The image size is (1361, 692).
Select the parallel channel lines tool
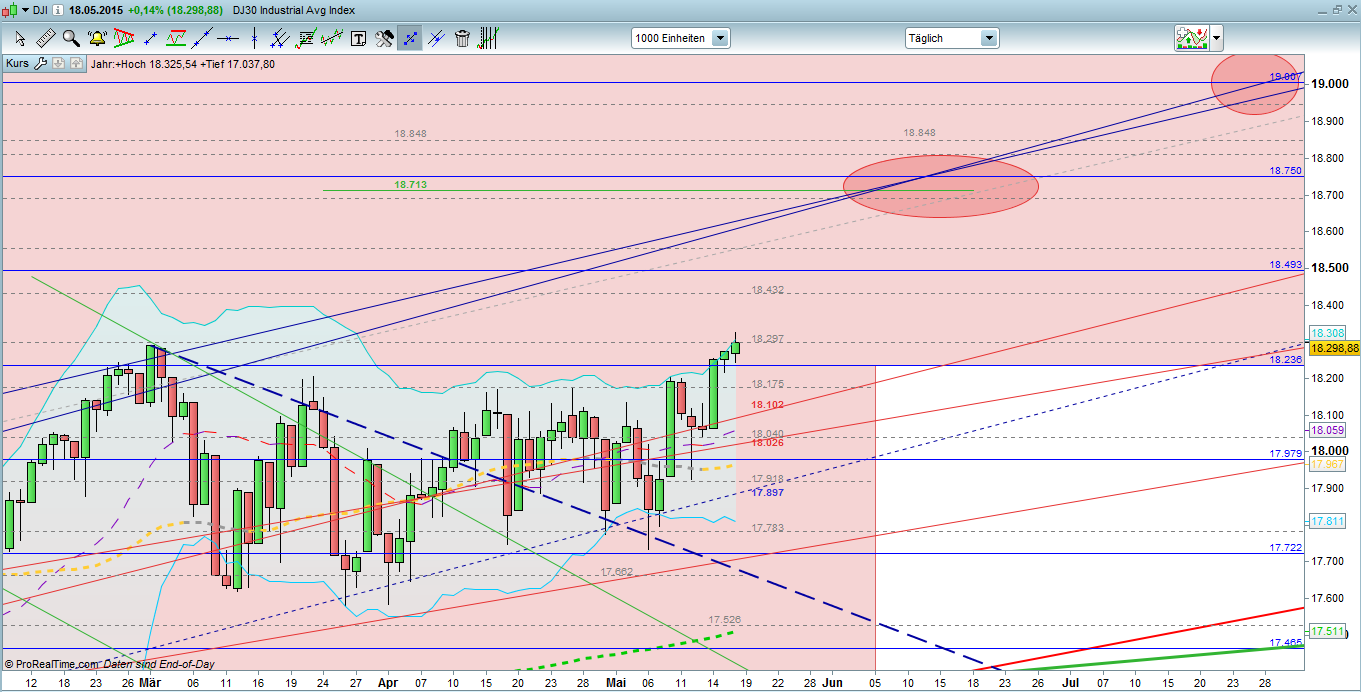click(x=280, y=38)
